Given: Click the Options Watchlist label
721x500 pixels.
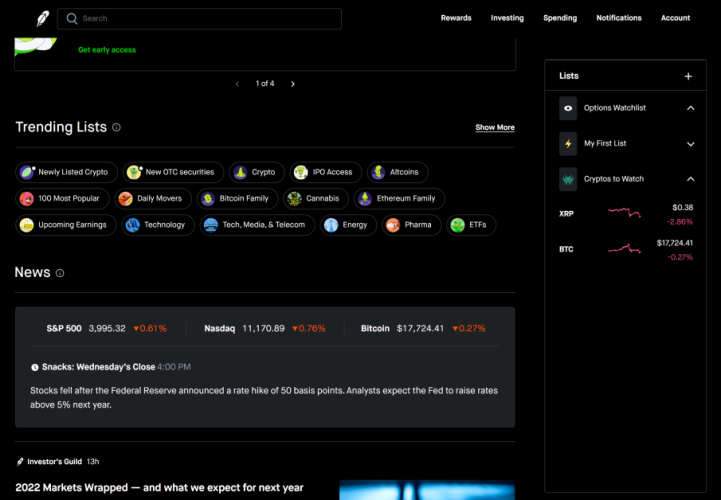Looking at the screenshot, I should 615,108.
